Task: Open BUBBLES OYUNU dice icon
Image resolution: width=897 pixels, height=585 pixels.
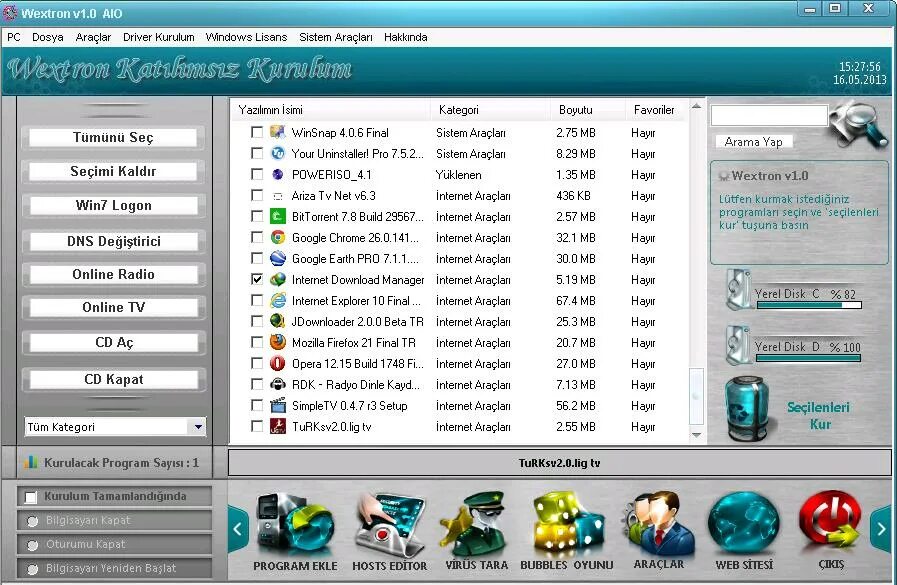Action: [566, 525]
